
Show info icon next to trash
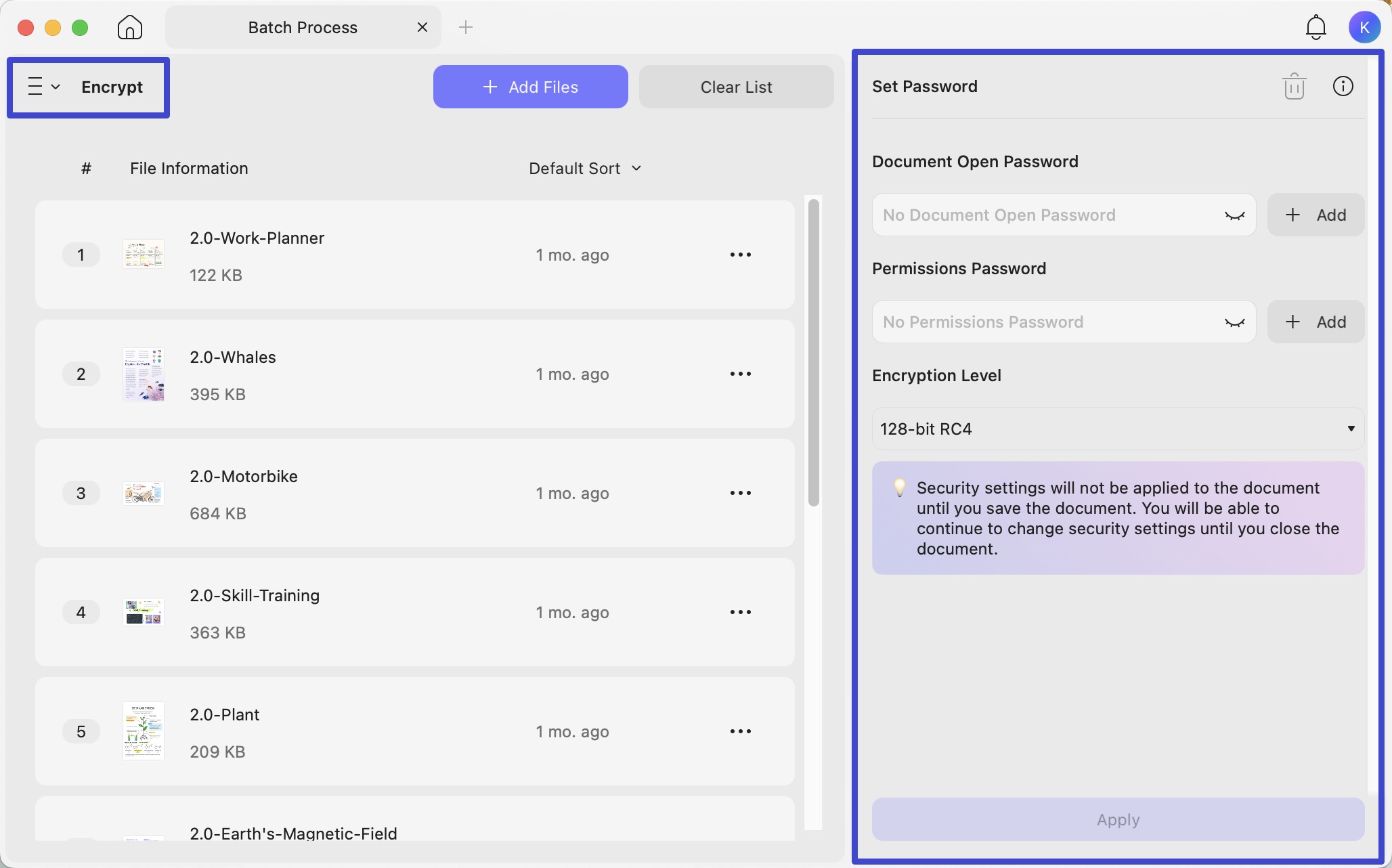(1343, 86)
